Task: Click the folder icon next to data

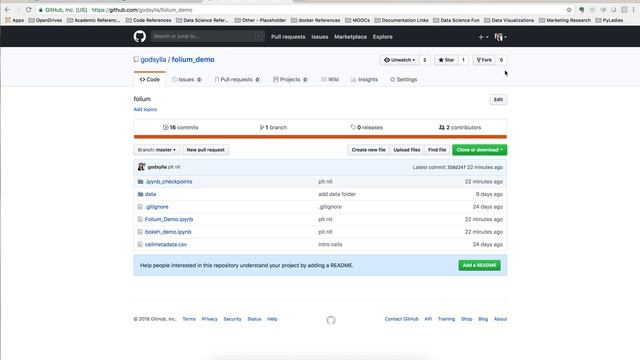Action: pos(140,194)
